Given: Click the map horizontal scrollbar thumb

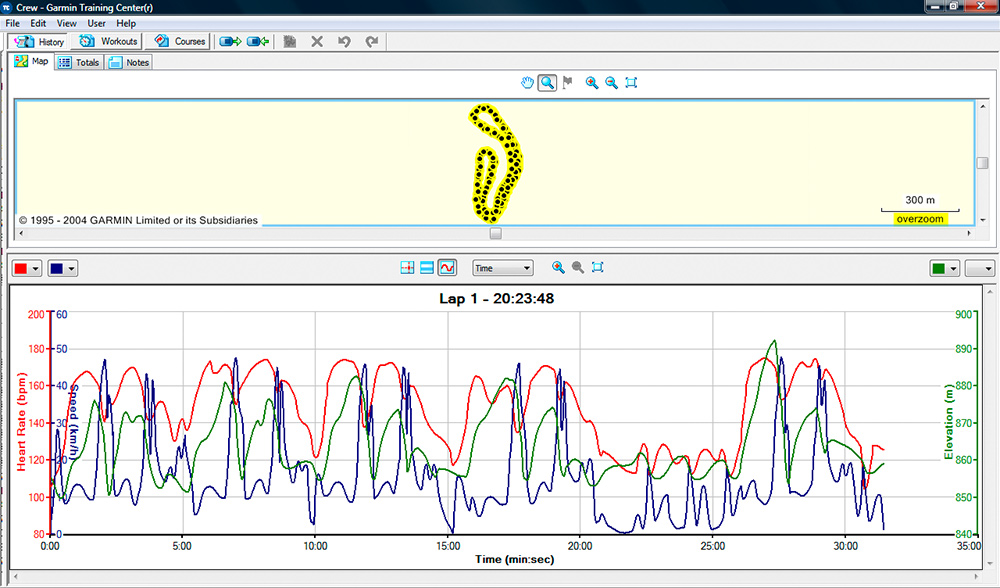Looking at the screenshot, I should [x=496, y=233].
